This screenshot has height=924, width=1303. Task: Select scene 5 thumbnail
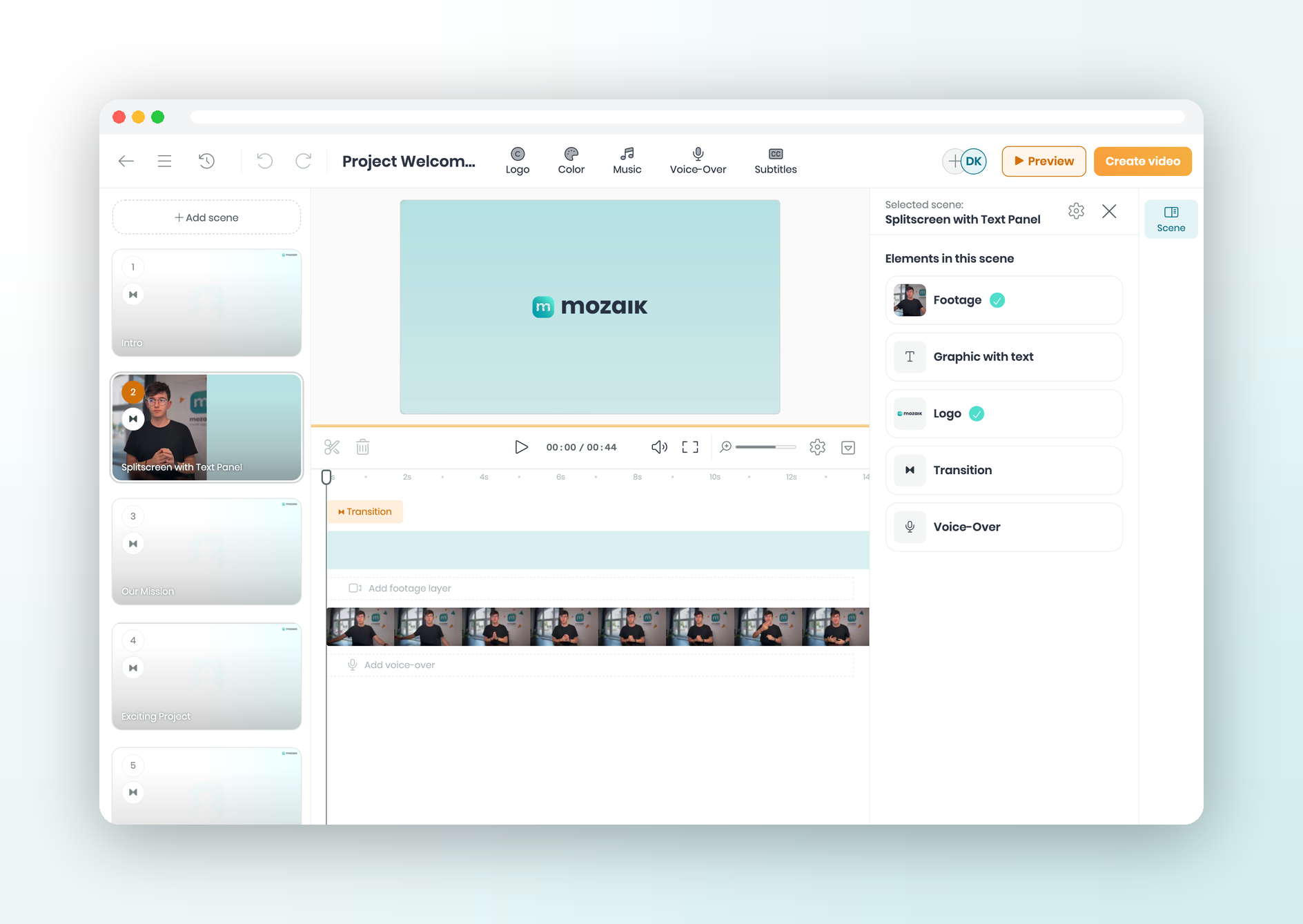206,786
